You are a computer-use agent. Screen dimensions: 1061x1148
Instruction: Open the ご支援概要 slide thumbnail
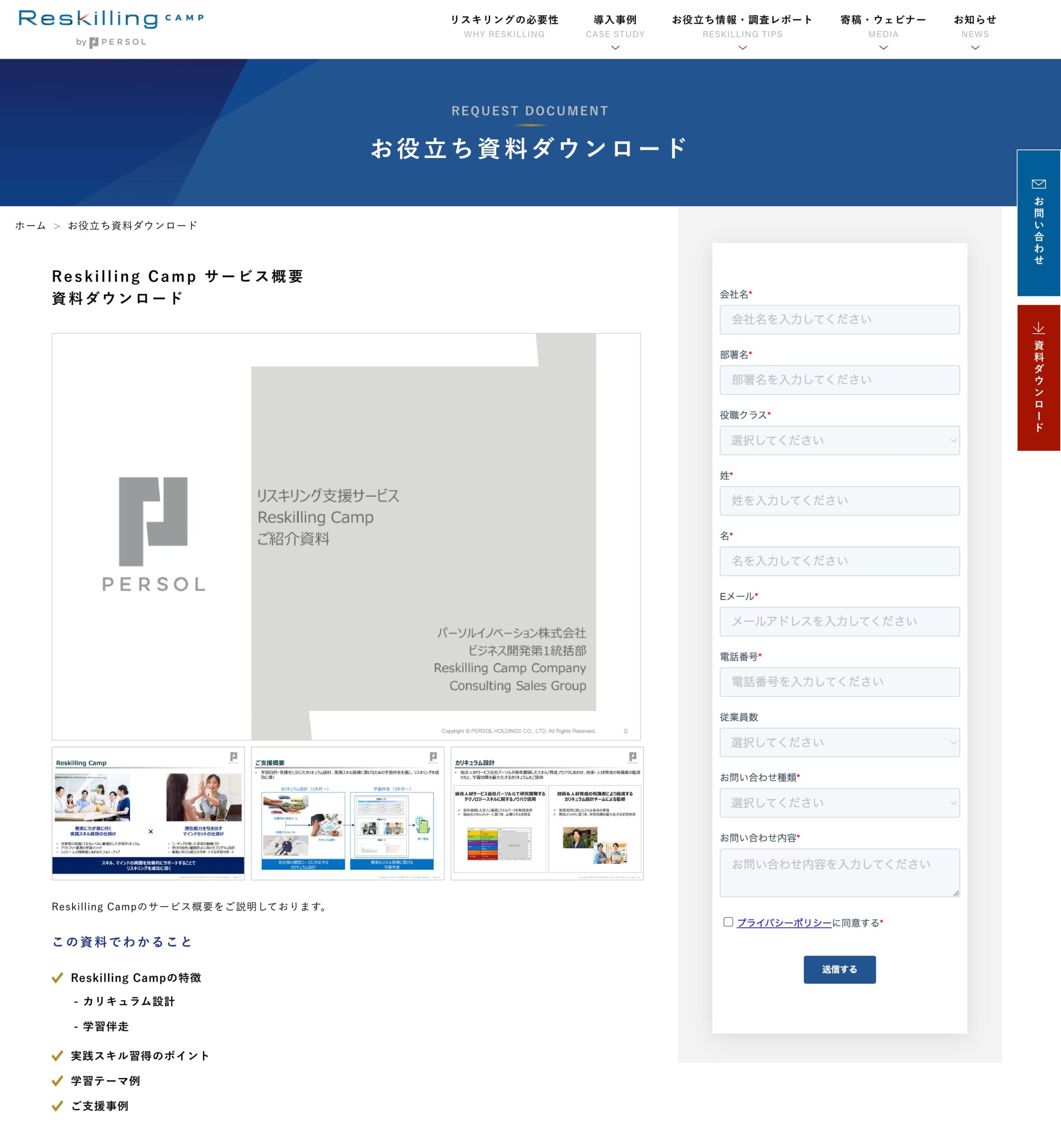[x=347, y=813]
